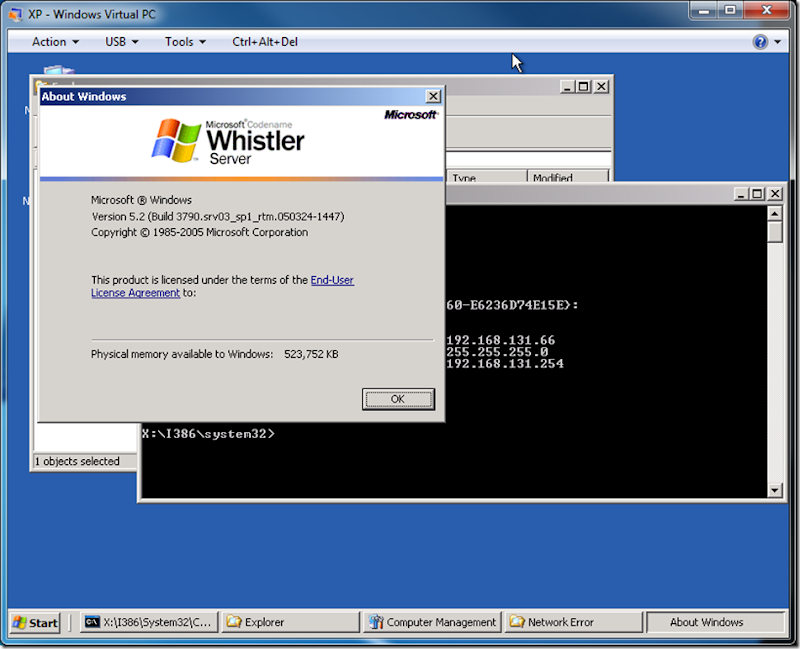The width and height of the screenshot is (800, 649).
Task: Switch to Explorer taskbar button
Action: pyautogui.click(x=291, y=622)
